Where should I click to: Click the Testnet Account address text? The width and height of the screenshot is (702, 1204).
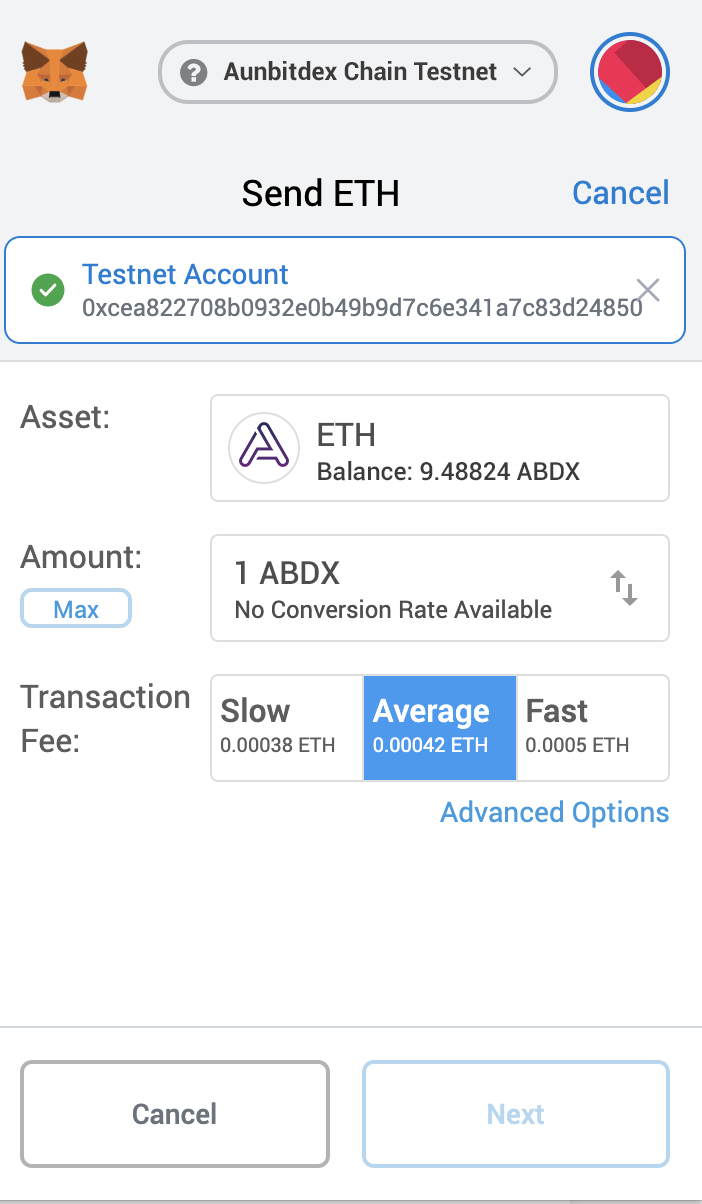coord(362,308)
